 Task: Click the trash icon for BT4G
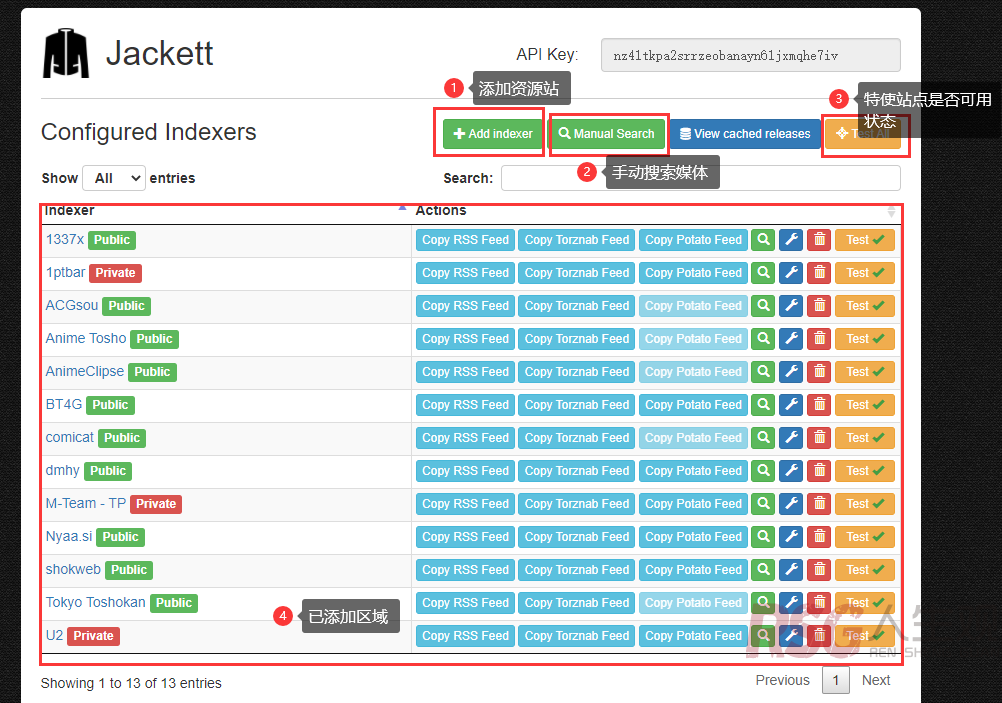(x=819, y=405)
